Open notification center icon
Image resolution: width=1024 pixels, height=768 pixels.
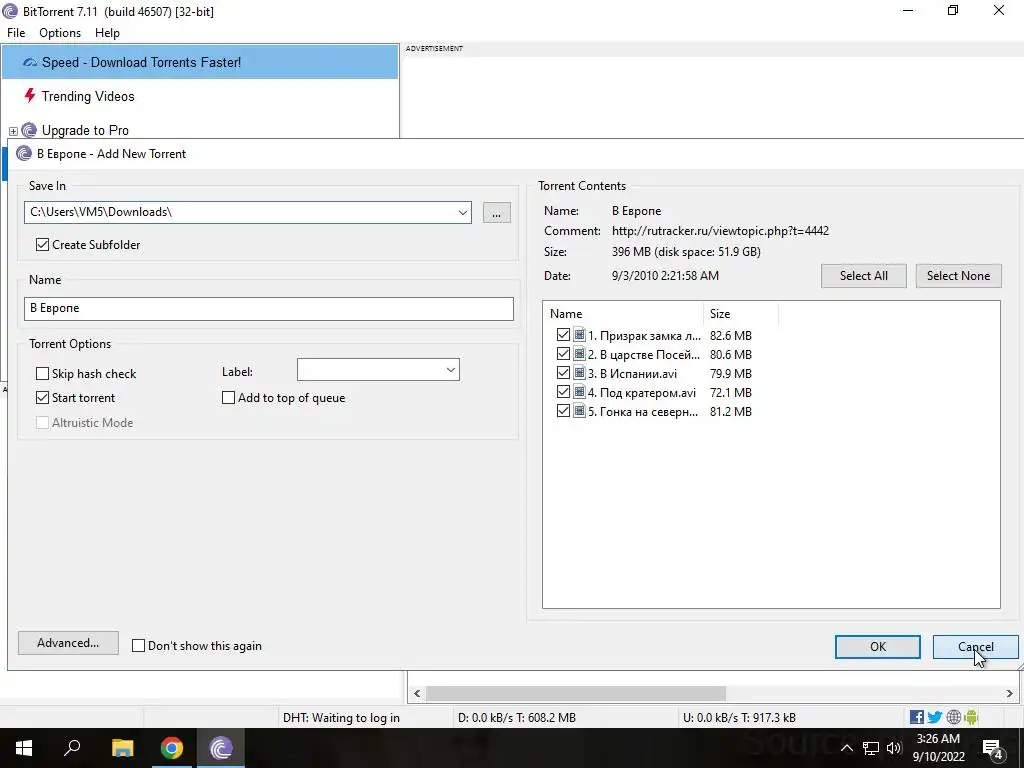click(x=993, y=748)
